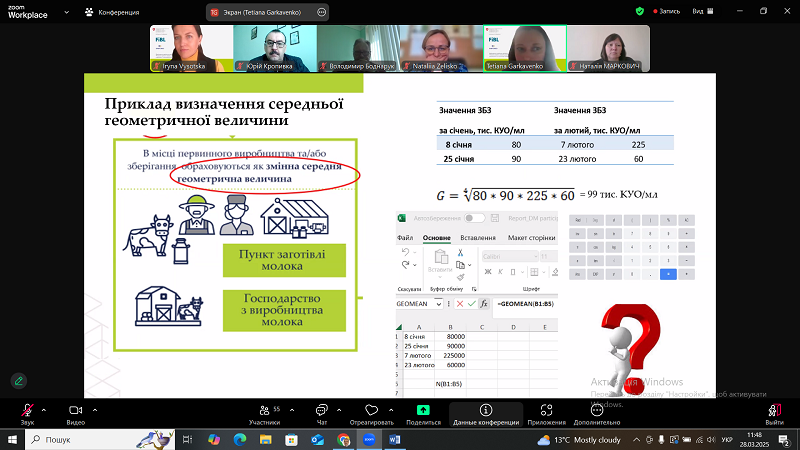Open Данные конференции meeting info
Viewport: 800px width, 450px height.
pos(486,414)
